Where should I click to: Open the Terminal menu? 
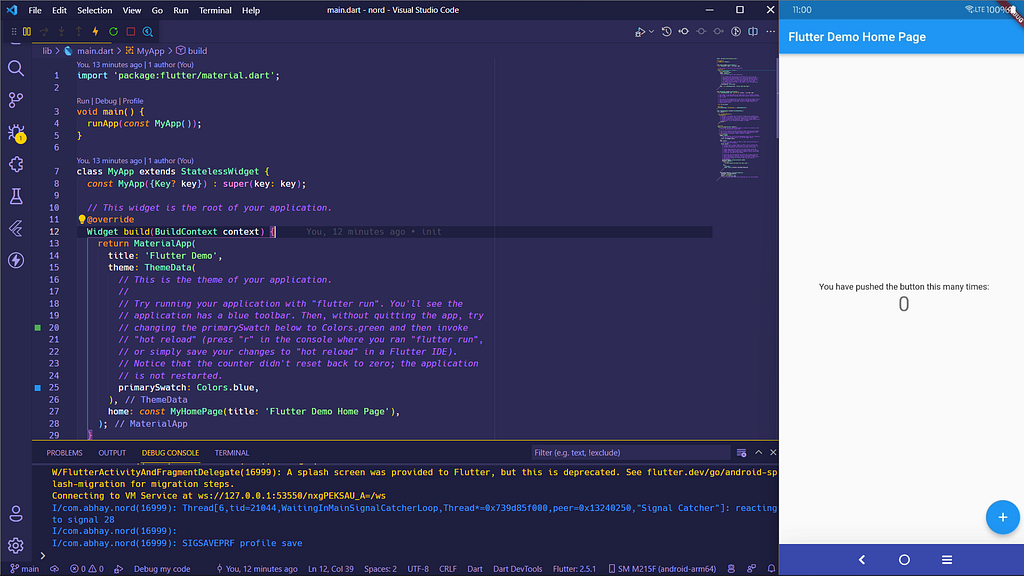215,10
